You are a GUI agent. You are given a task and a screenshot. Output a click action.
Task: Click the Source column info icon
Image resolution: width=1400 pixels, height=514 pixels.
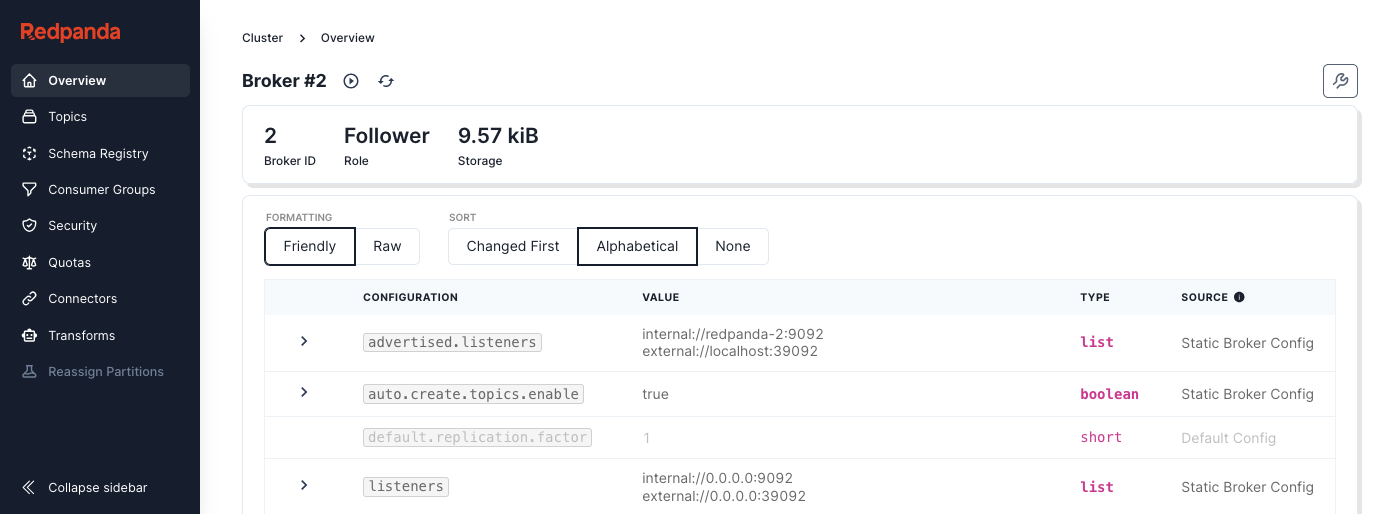click(1240, 297)
